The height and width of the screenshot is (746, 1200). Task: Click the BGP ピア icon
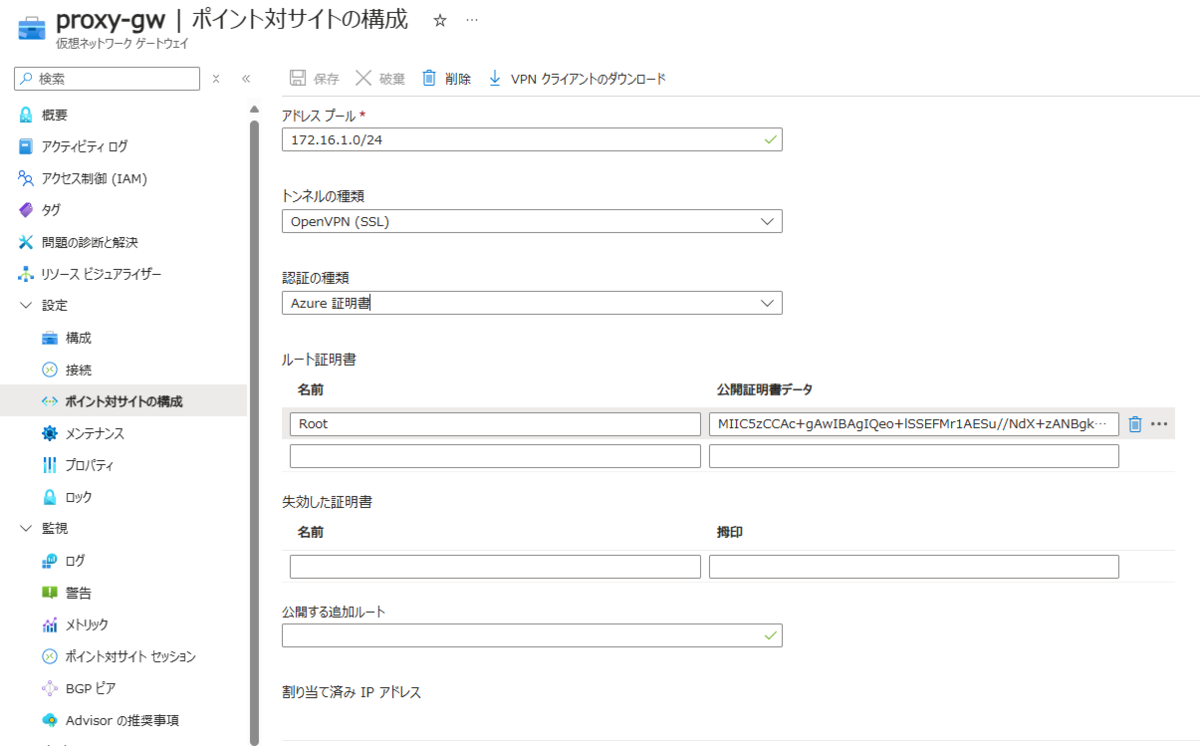[x=50, y=688]
